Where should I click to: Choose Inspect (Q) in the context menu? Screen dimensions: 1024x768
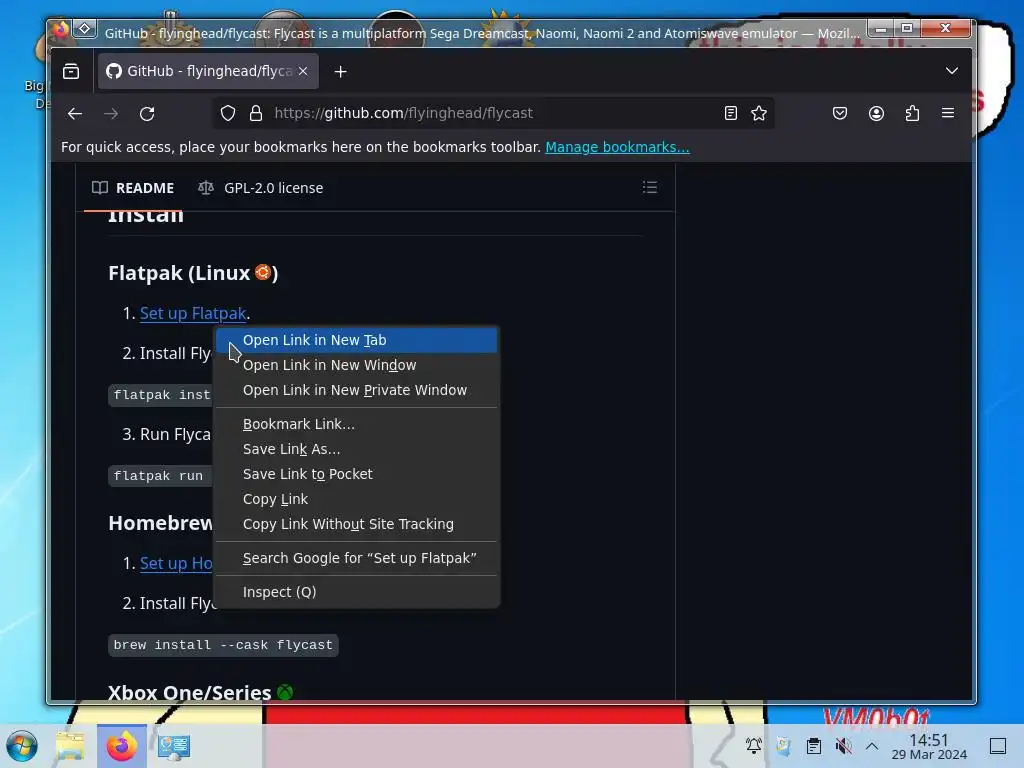coord(357,592)
